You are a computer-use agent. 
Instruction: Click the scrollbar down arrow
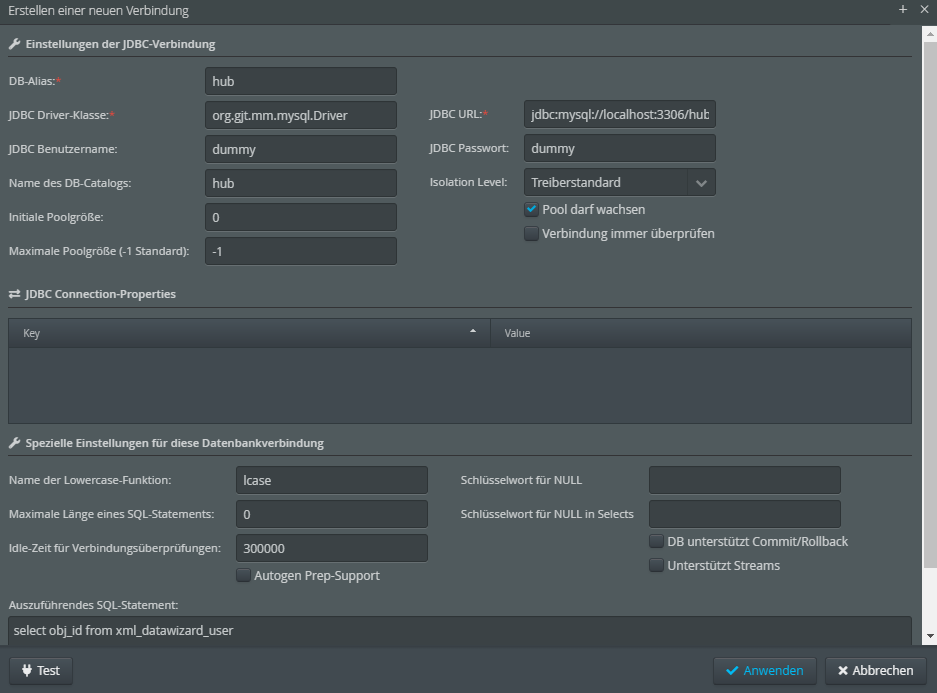[930, 637]
